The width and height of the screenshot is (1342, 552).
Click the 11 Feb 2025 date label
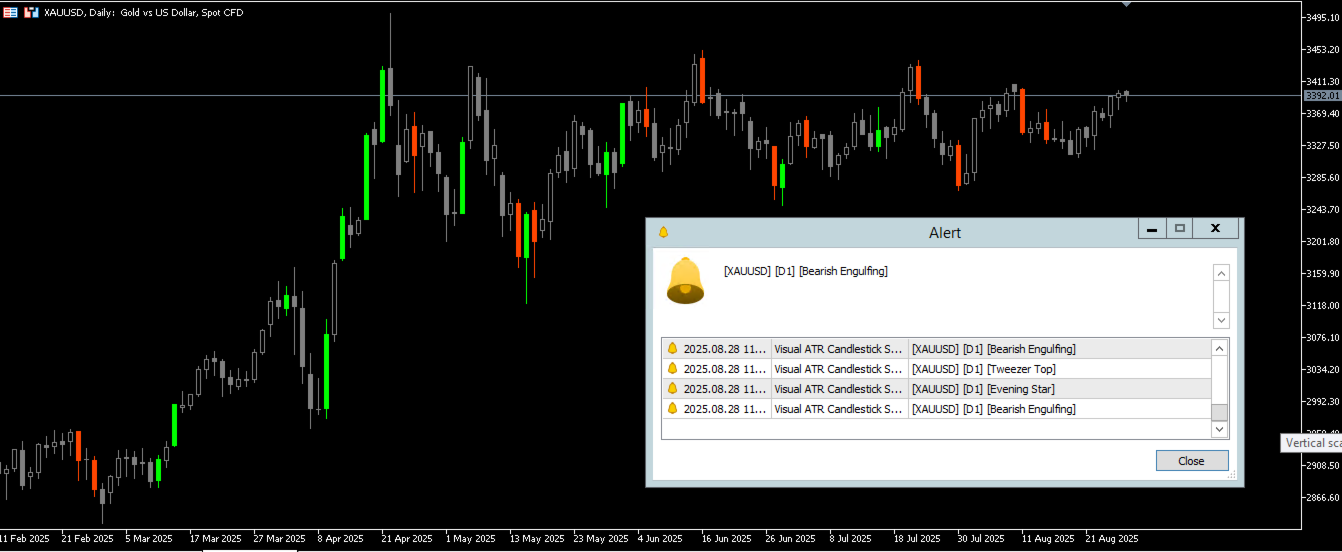24,538
